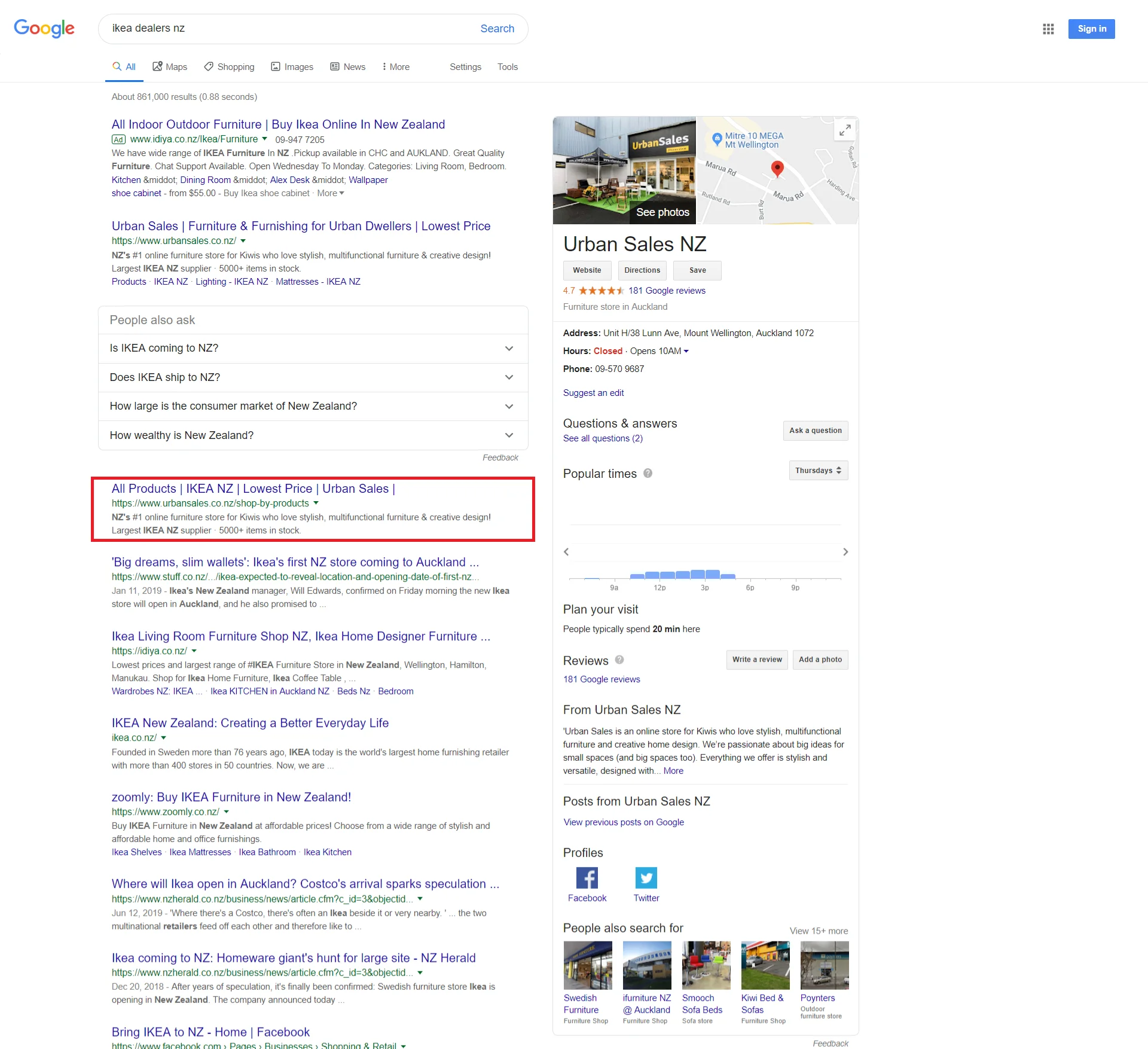Click the Mattresses - IKEA NZ sitelink
The image size is (1148, 1049).
coord(318,282)
